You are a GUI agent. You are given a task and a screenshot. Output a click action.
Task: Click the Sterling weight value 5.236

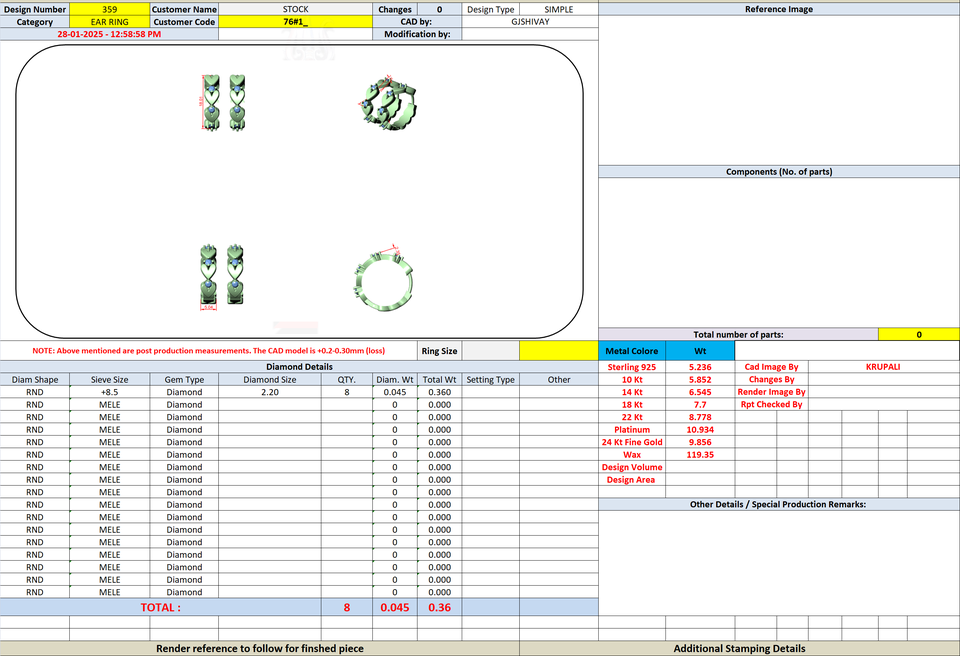[700, 367]
